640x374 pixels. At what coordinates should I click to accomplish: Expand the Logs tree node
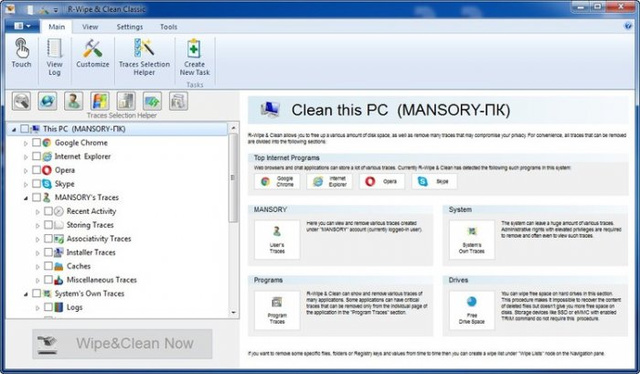click(x=38, y=308)
